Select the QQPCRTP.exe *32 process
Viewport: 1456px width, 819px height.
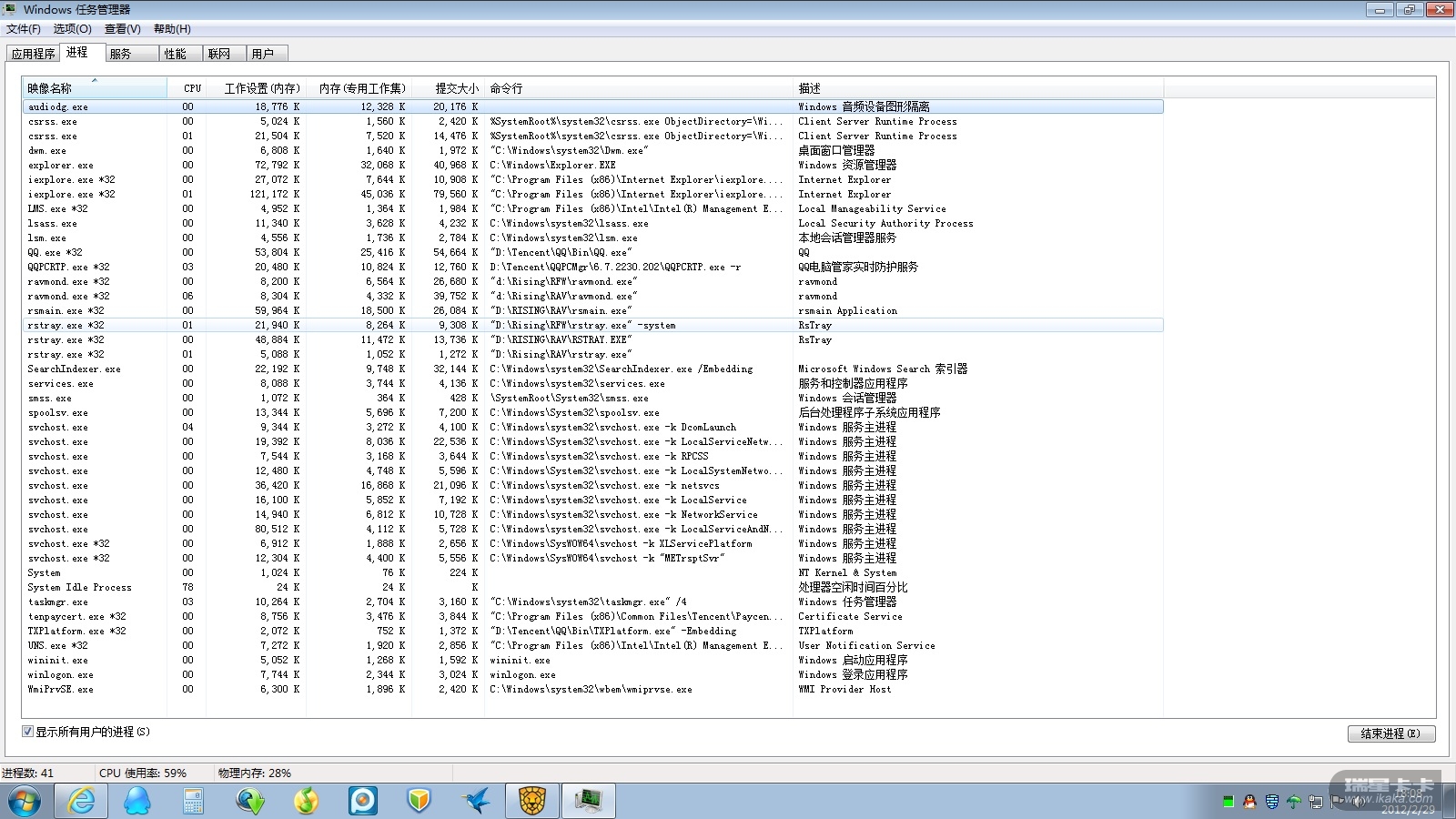coord(592,267)
